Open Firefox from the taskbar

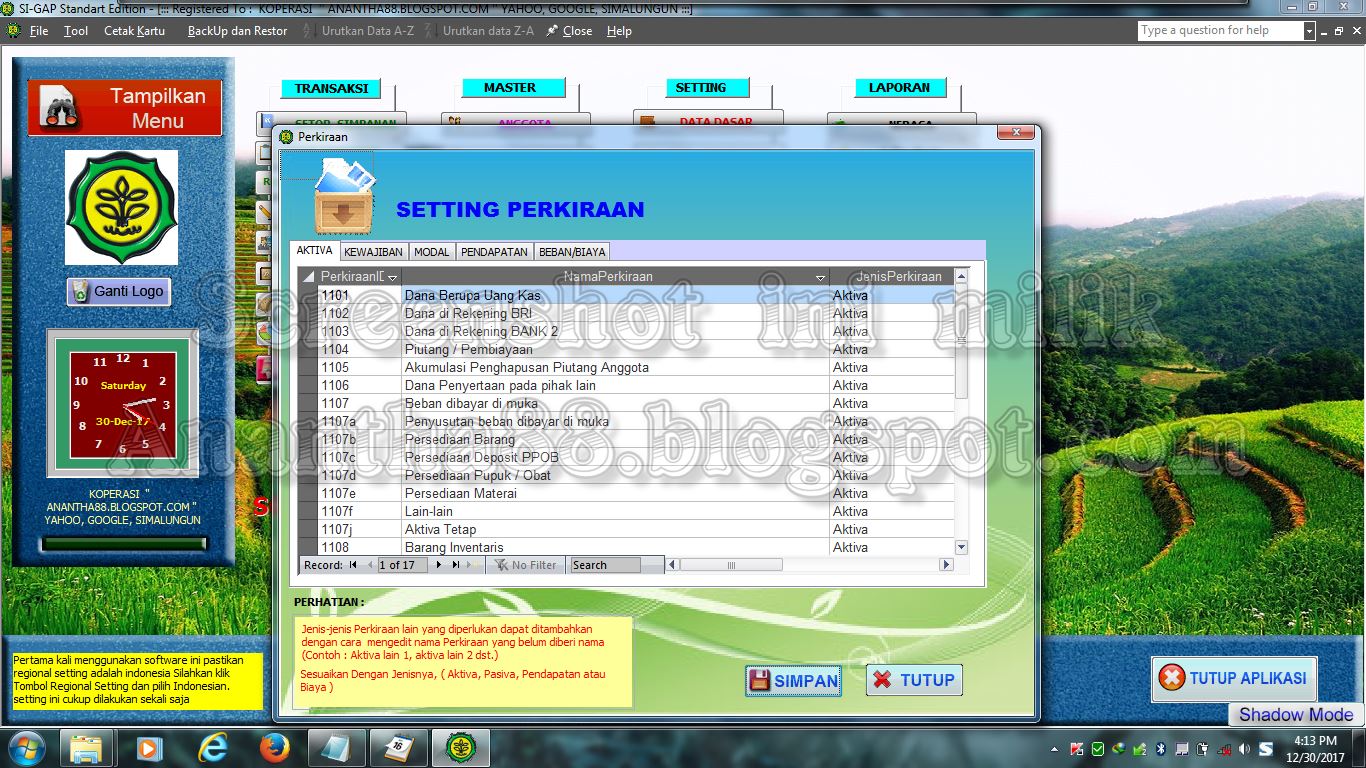pyautogui.click(x=274, y=748)
